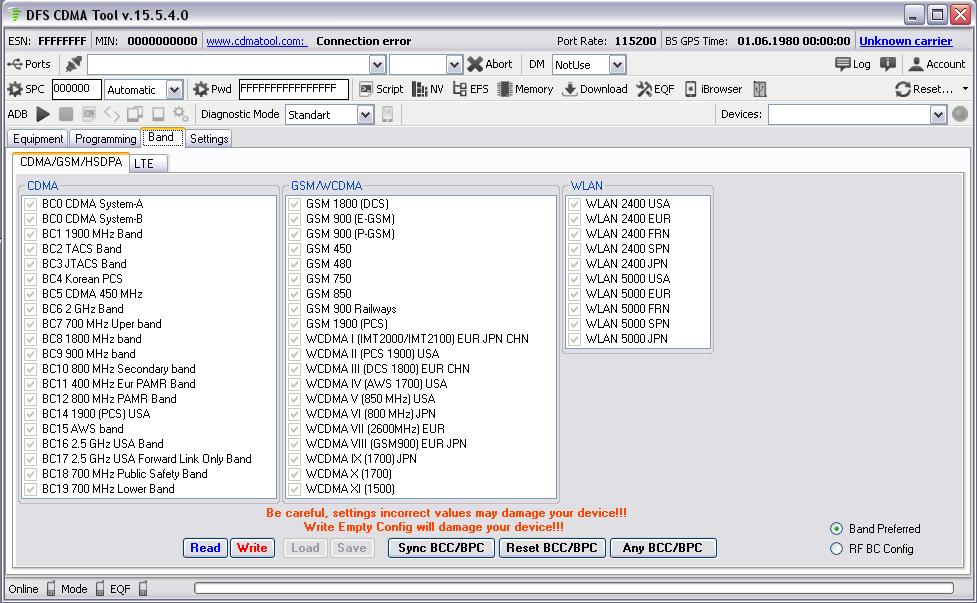Toggle BC15 AWS band checkbox
The width and height of the screenshot is (977, 603).
tap(31, 429)
